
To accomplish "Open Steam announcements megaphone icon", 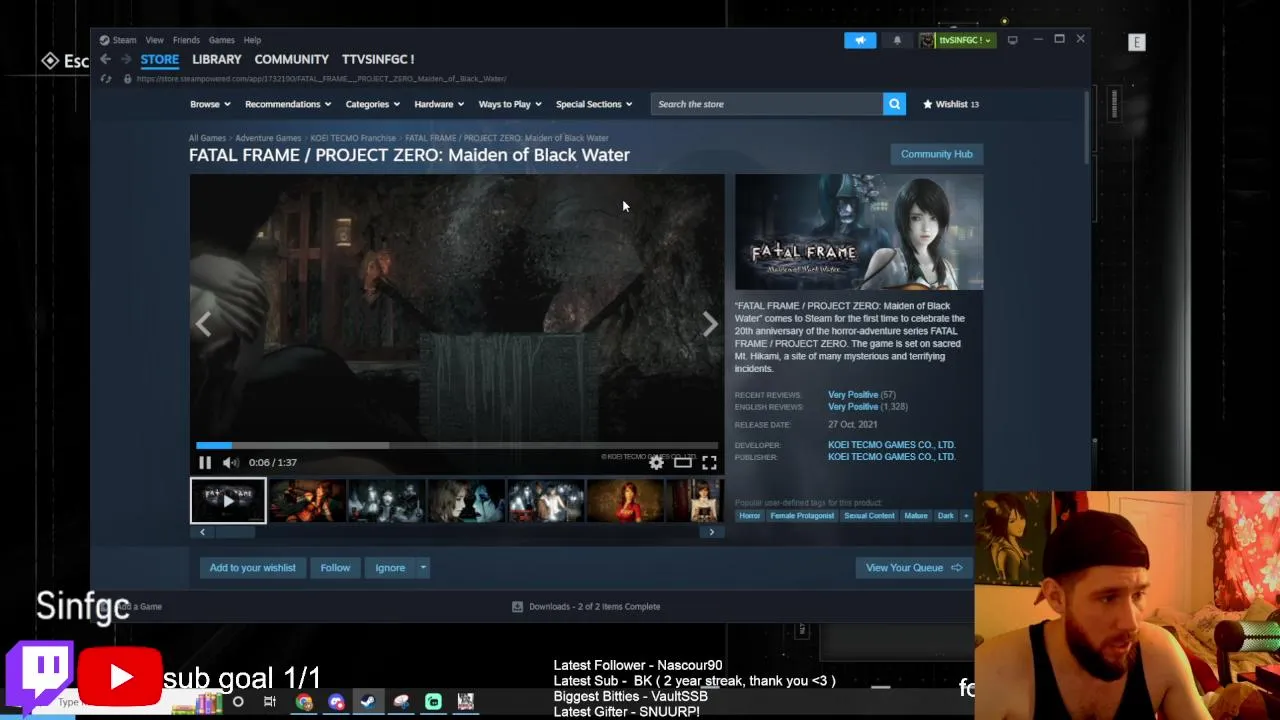I will (x=860, y=40).
